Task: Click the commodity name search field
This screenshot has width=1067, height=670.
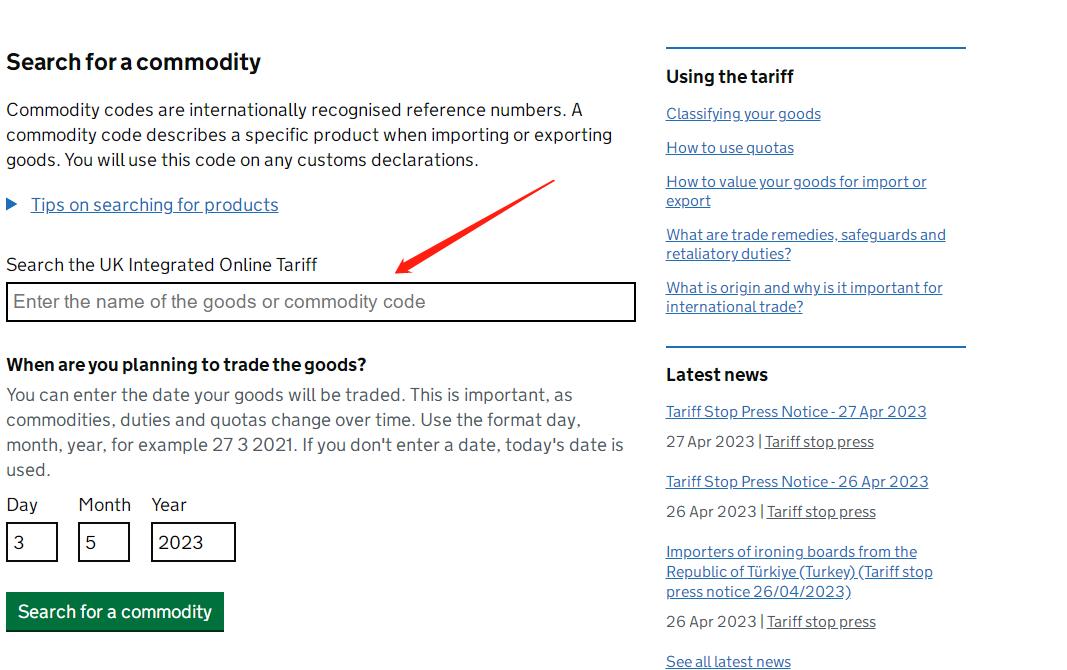Action: click(320, 302)
